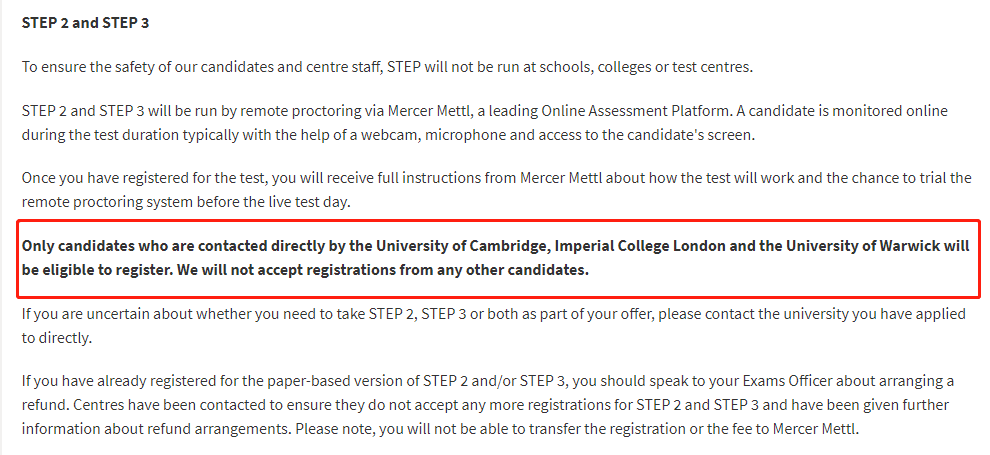Click the paragraph about candidate and staff safety
Image resolution: width=990 pixels, height=455 pixels.
(x=387, y=67)
